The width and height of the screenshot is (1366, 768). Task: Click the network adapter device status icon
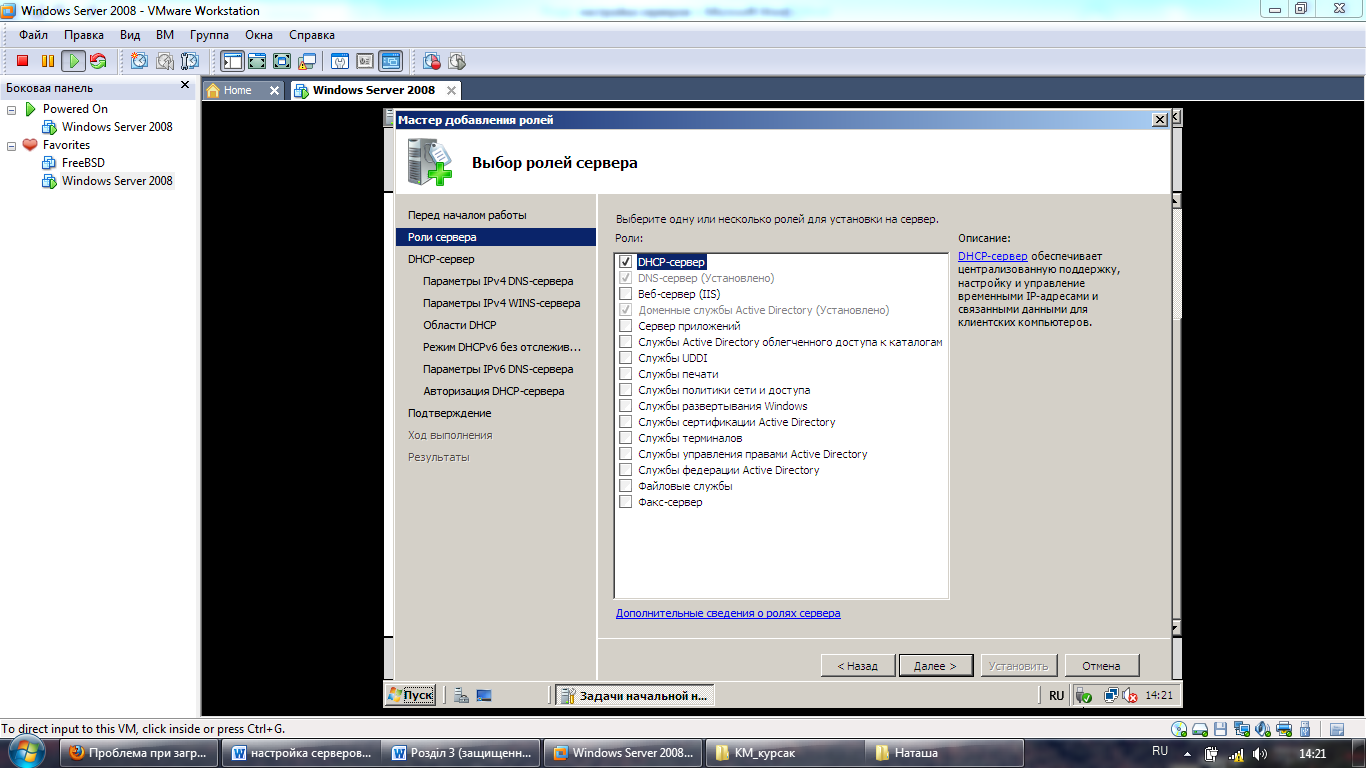(x=1243, y=729)
